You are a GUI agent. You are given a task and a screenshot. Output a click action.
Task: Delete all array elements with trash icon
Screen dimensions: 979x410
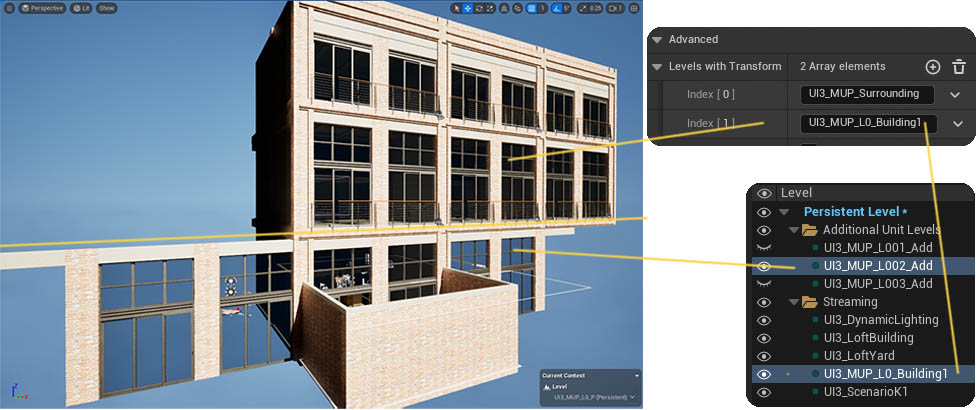[x=958, y=67]
